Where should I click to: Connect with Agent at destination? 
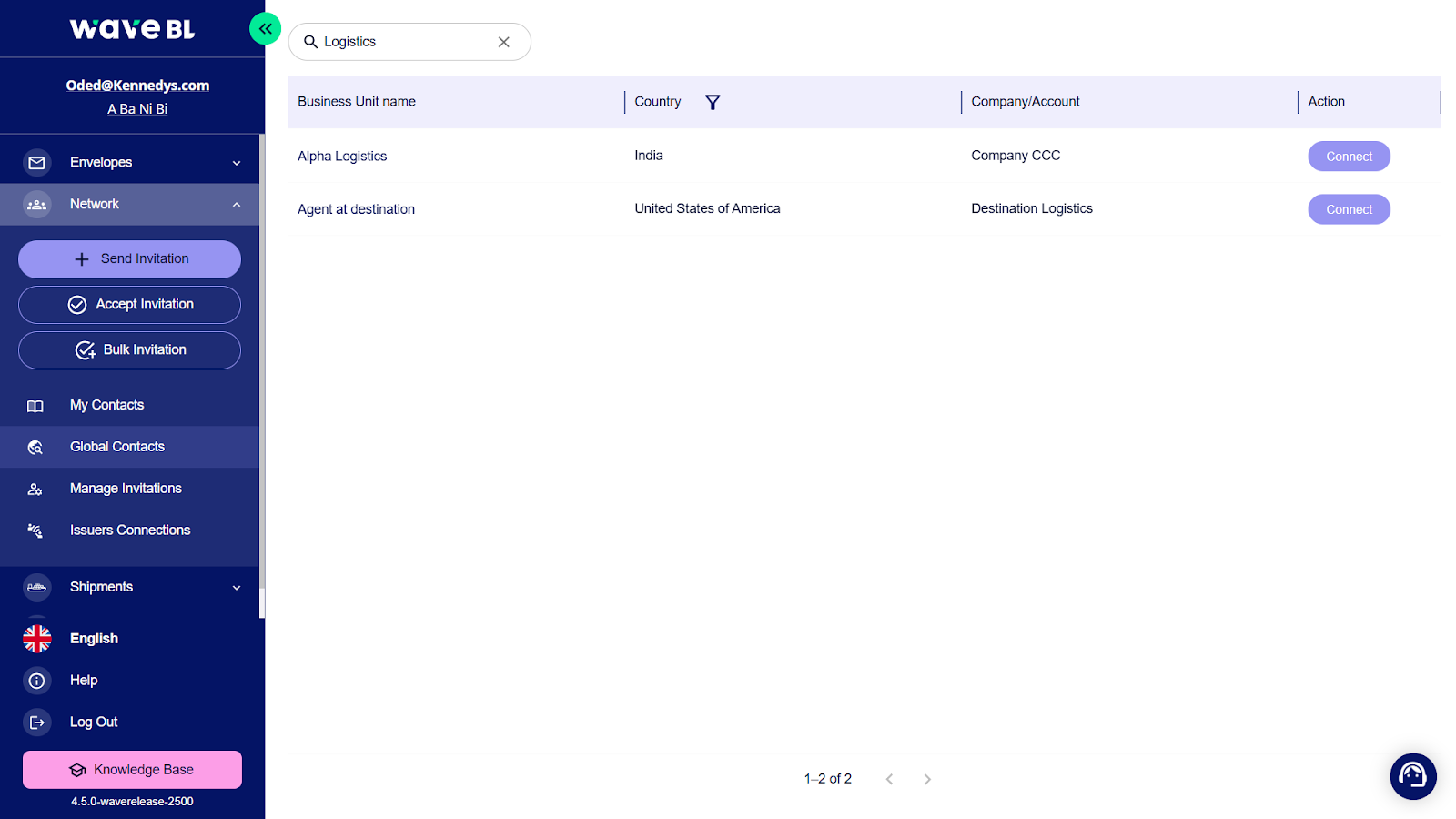(1348, 209)
